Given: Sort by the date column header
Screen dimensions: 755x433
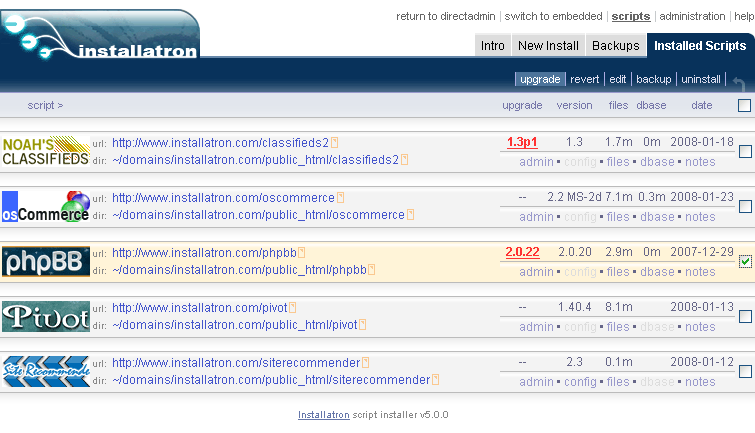Looking at the screenshot, I should point(702,105).
